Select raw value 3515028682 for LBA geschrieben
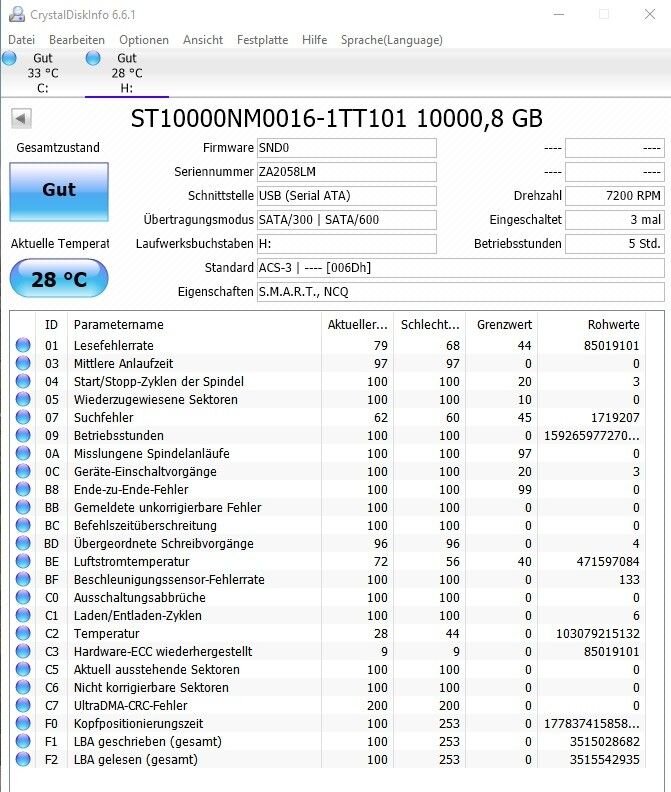Viewport: 671px width, 792px height. click(x=605, y=742)
